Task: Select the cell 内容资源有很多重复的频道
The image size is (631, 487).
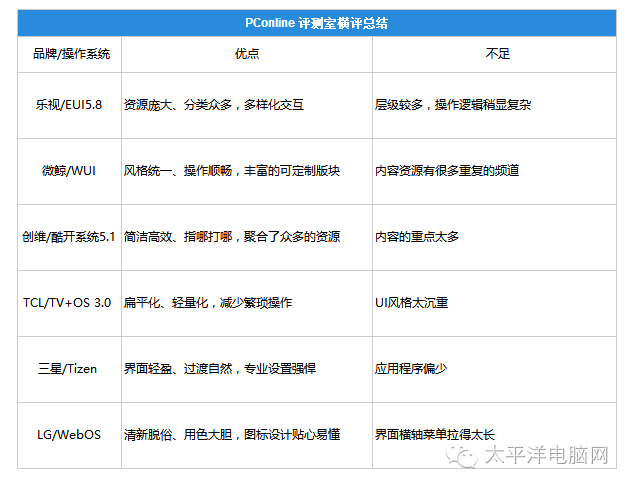Action: coord(447,170)
